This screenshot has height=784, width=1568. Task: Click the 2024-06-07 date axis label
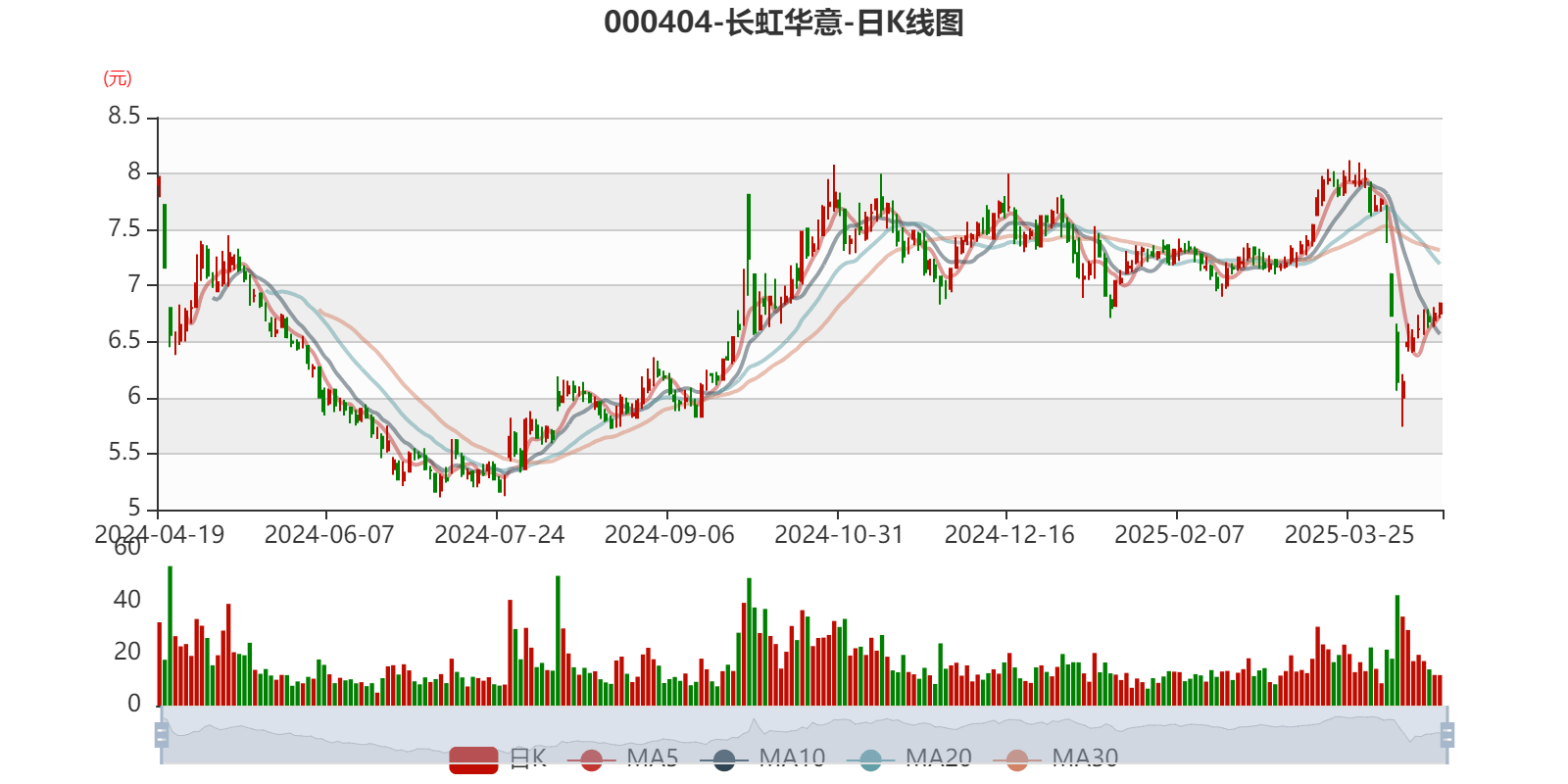[x=328, y=535]
